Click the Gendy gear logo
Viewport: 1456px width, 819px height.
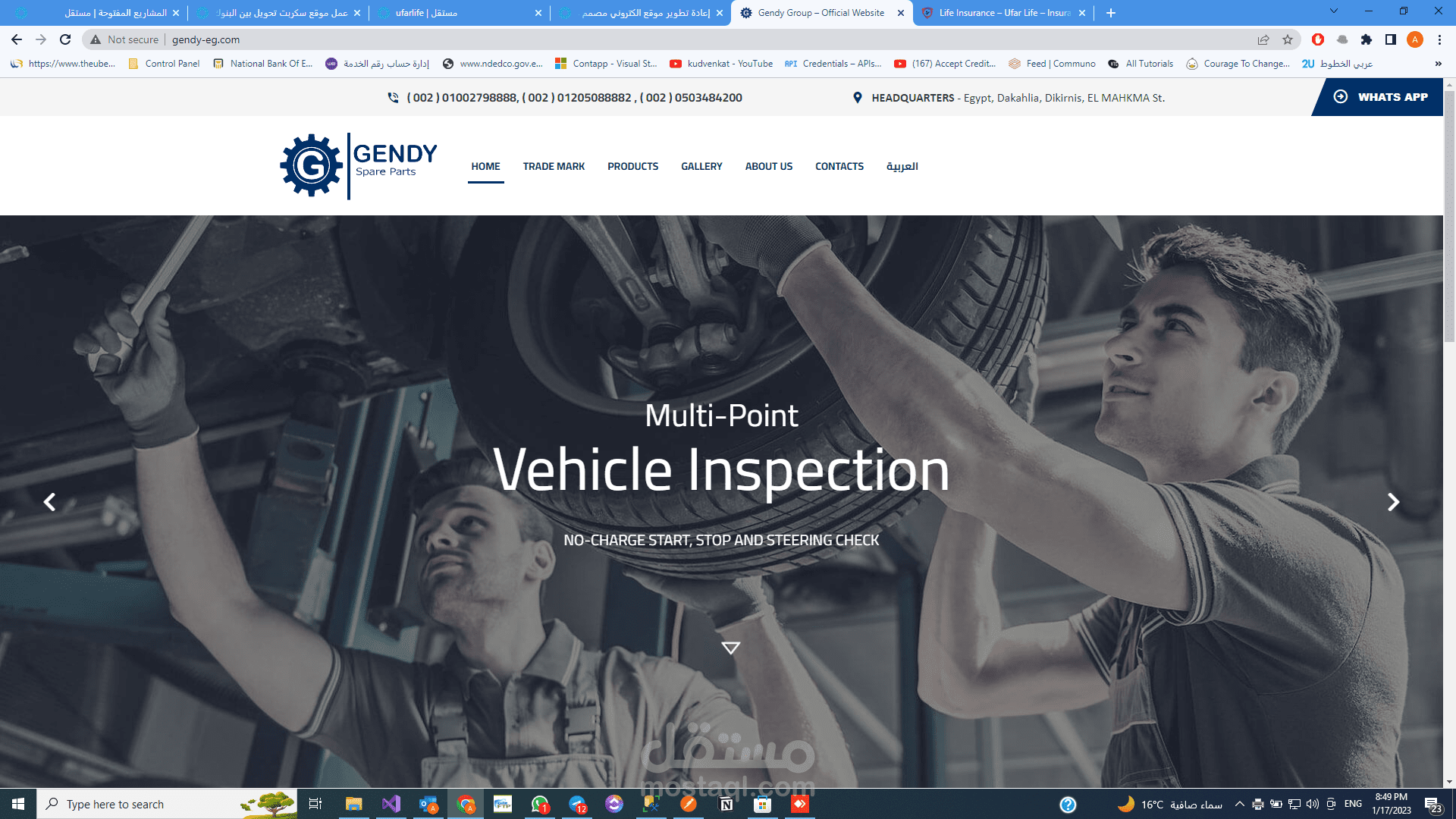pyautogui.click(x=311, y=165)
